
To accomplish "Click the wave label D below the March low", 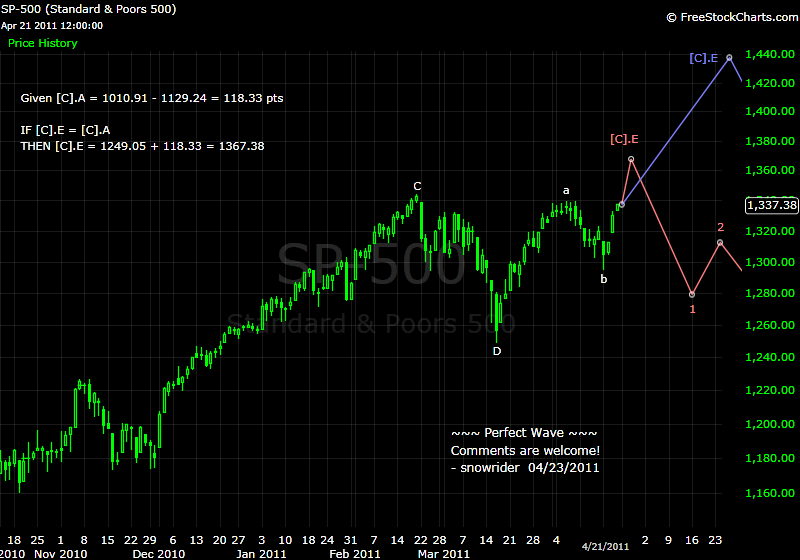I will [x=497, y=351].
